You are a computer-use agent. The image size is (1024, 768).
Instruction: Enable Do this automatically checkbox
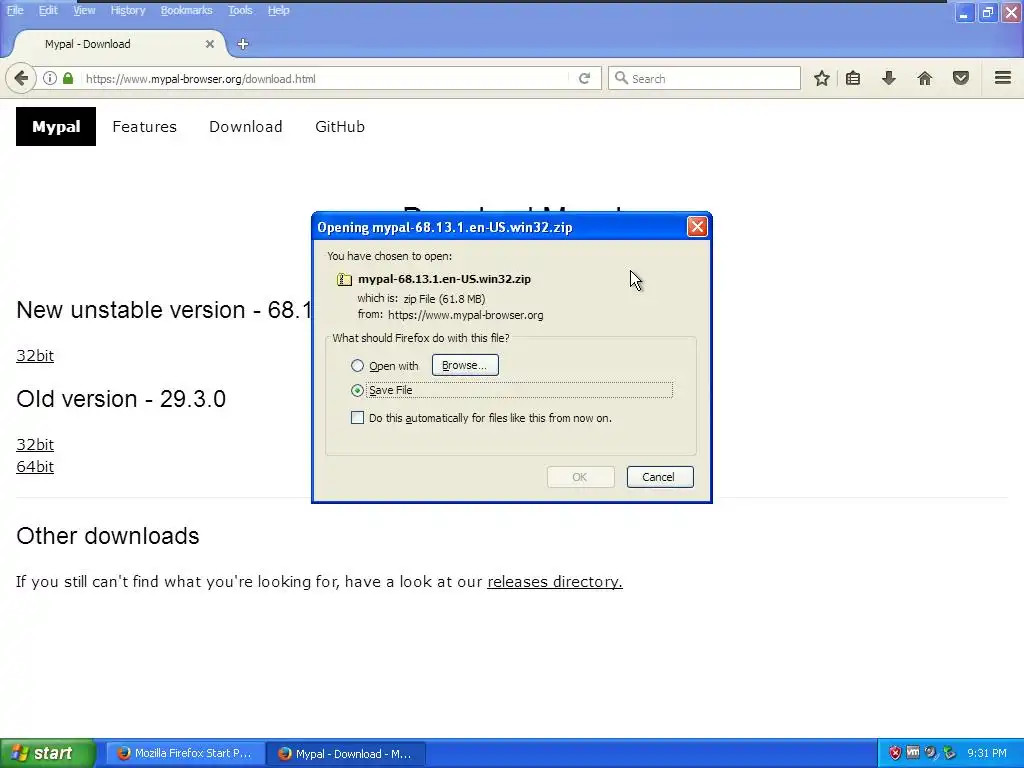click(357, 417)
